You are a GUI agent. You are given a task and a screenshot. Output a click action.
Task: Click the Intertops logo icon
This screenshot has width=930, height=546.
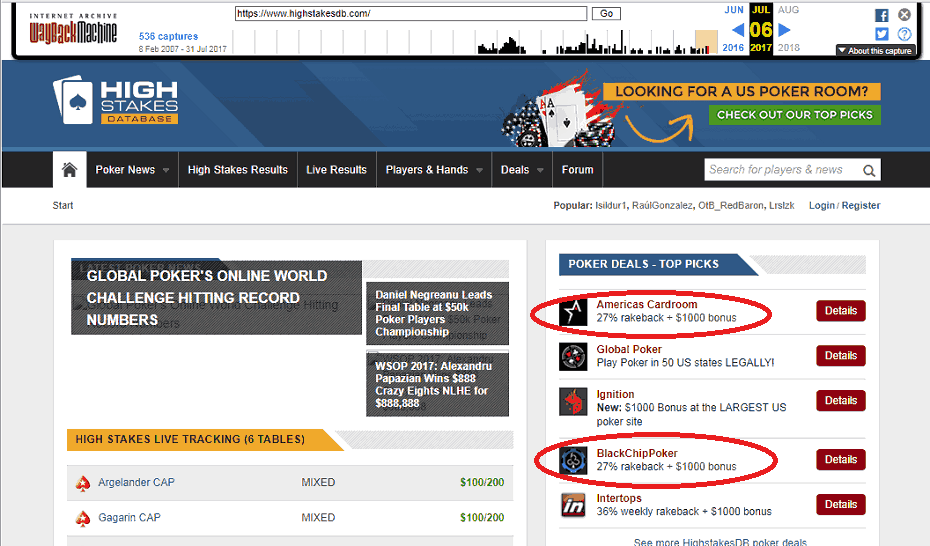click(573, 505)
